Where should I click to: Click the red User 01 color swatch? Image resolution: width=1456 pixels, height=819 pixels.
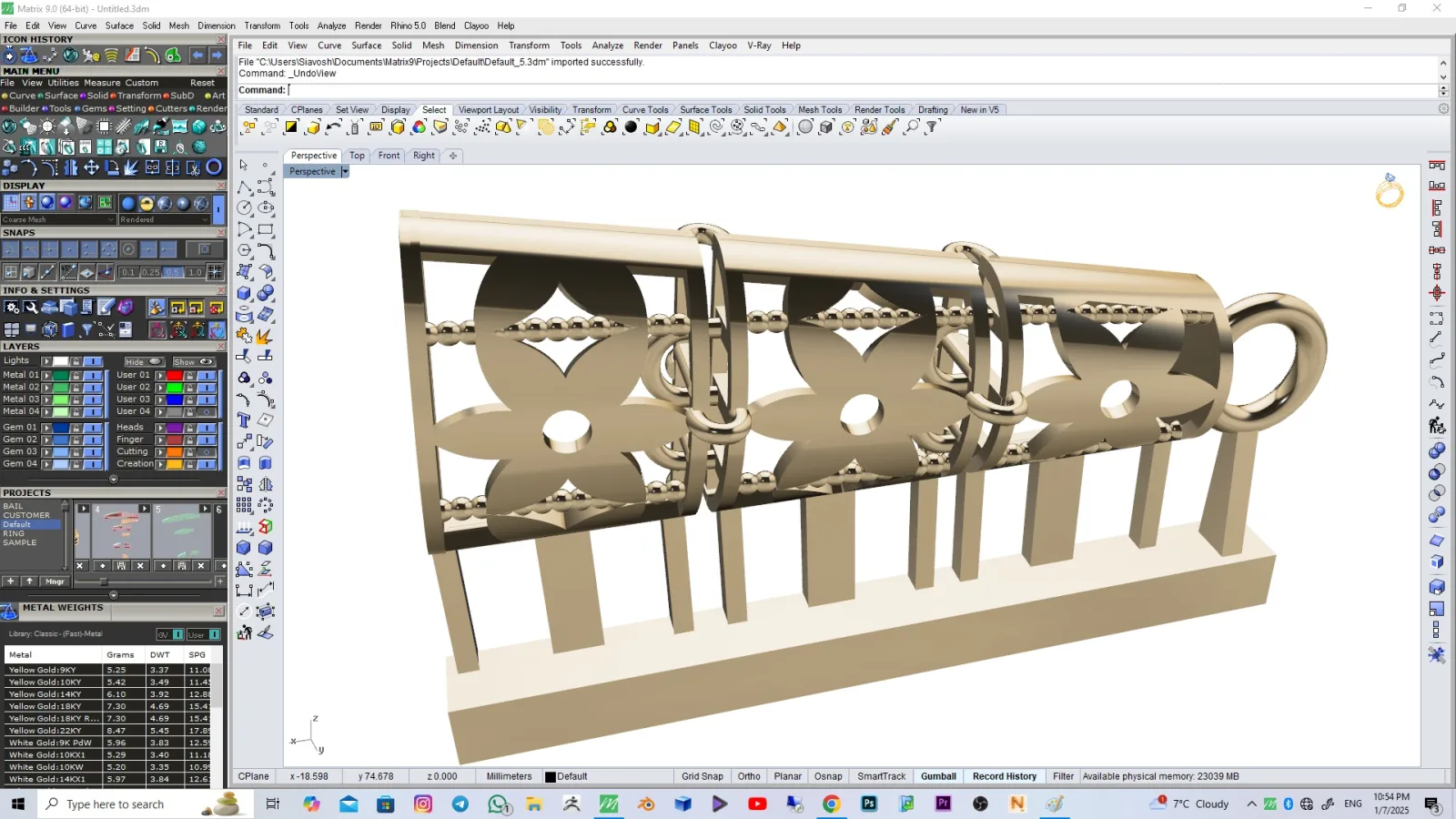point(176,375)
